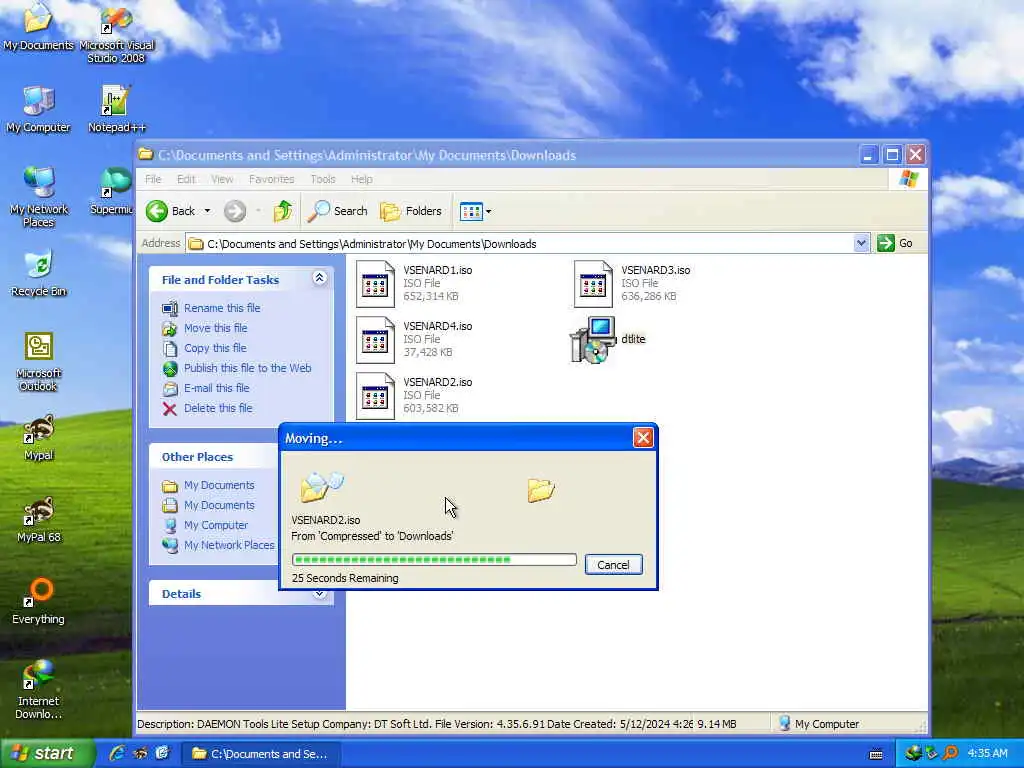1024x768 pixels.
Task: Launch Internet Download Manager shortcut
Action: coord(38,689)
